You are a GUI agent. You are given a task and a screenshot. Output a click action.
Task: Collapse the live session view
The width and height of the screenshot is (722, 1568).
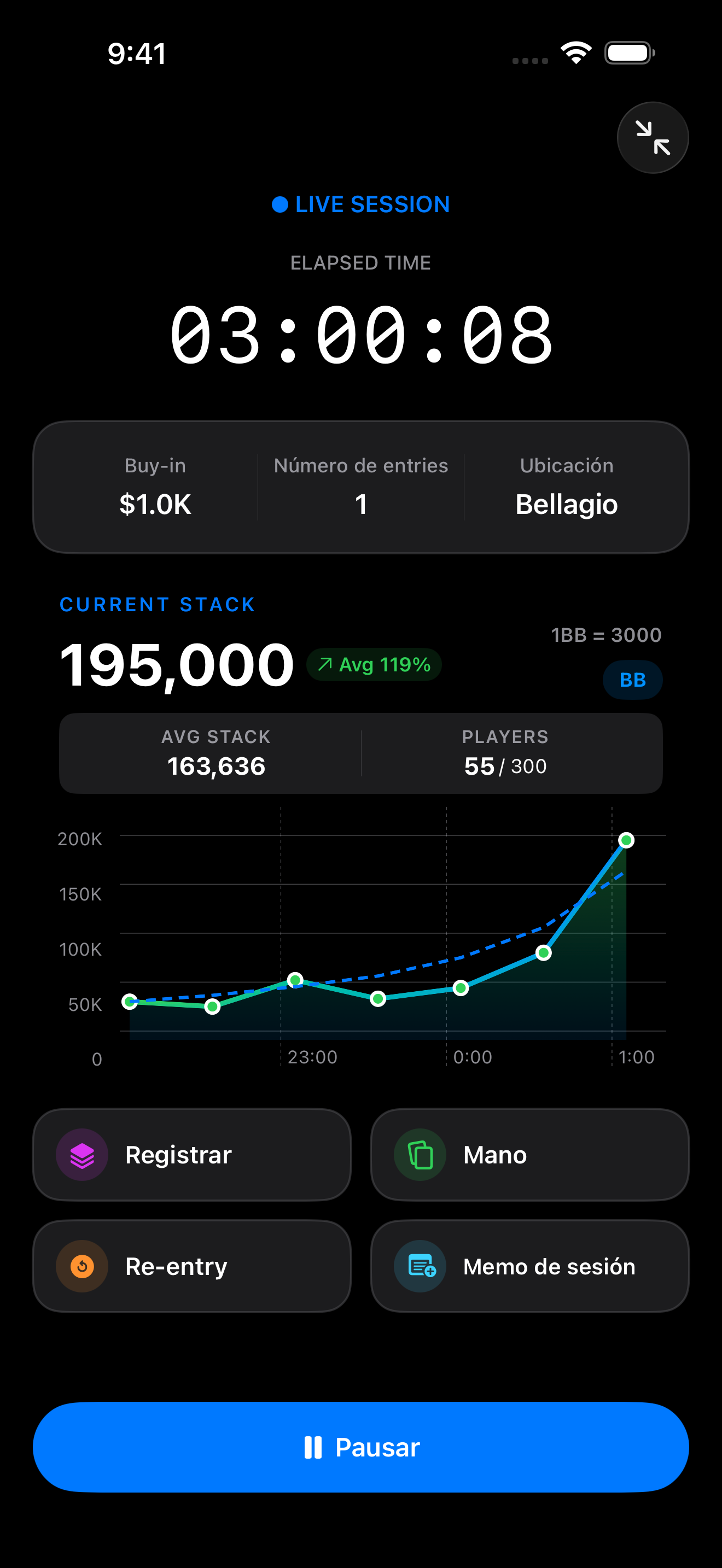click(x=652, y=138)
